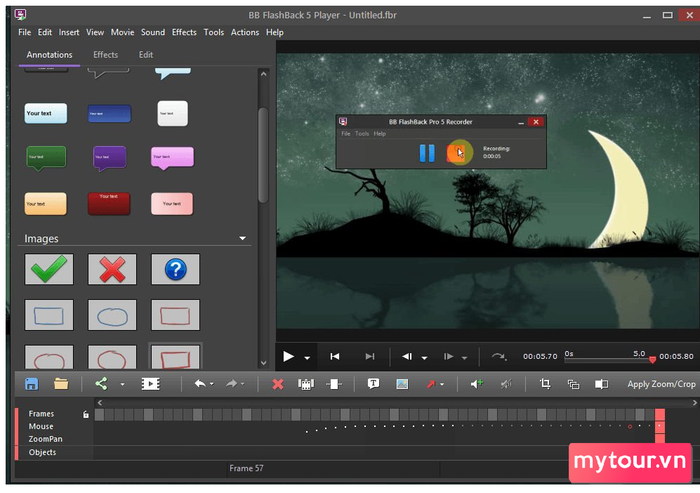Click the Redo arrow icon
This screenshot has height=493, width=700.
(231, 384)
